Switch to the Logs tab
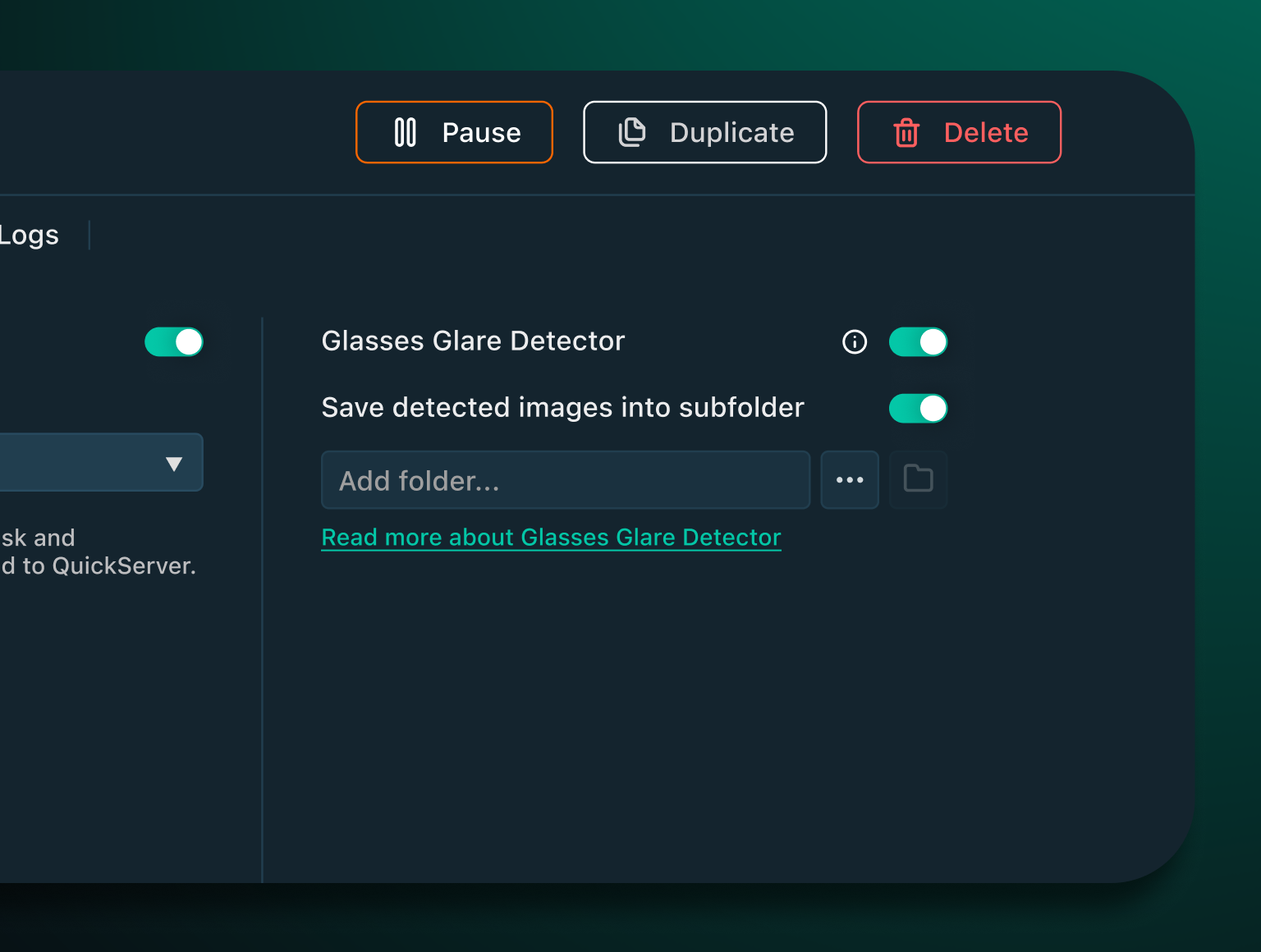The image size is (1261, 952). click(30, 236)
